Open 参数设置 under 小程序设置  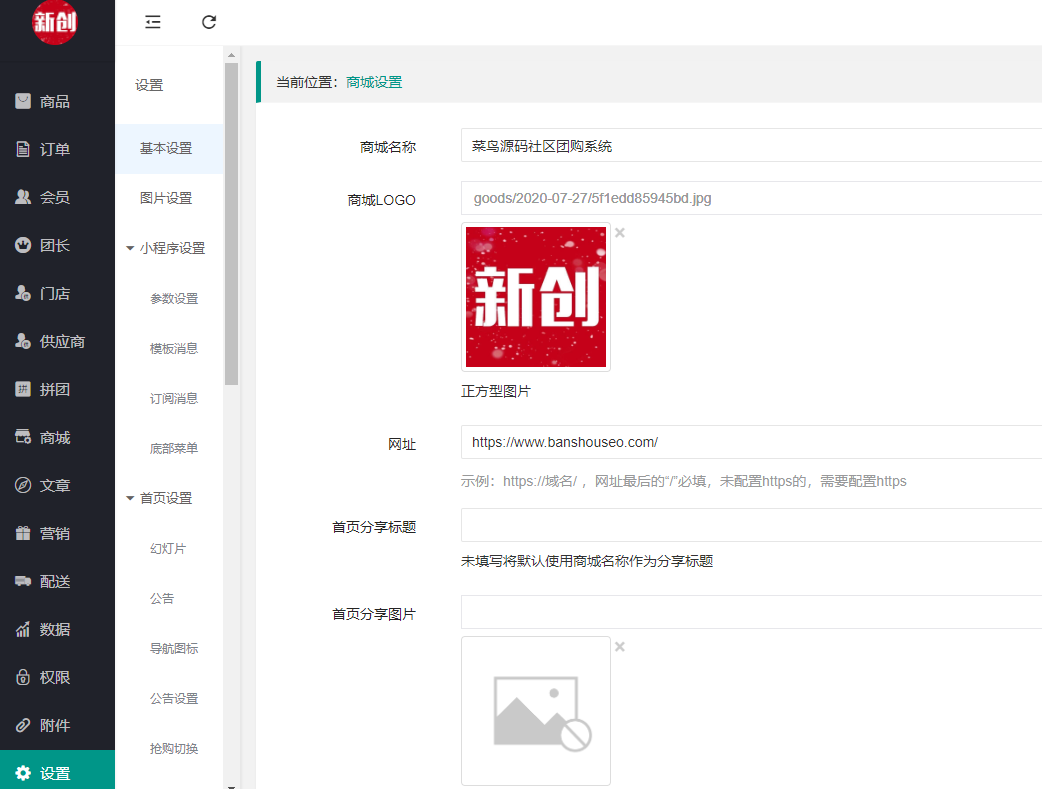[174, 298]
